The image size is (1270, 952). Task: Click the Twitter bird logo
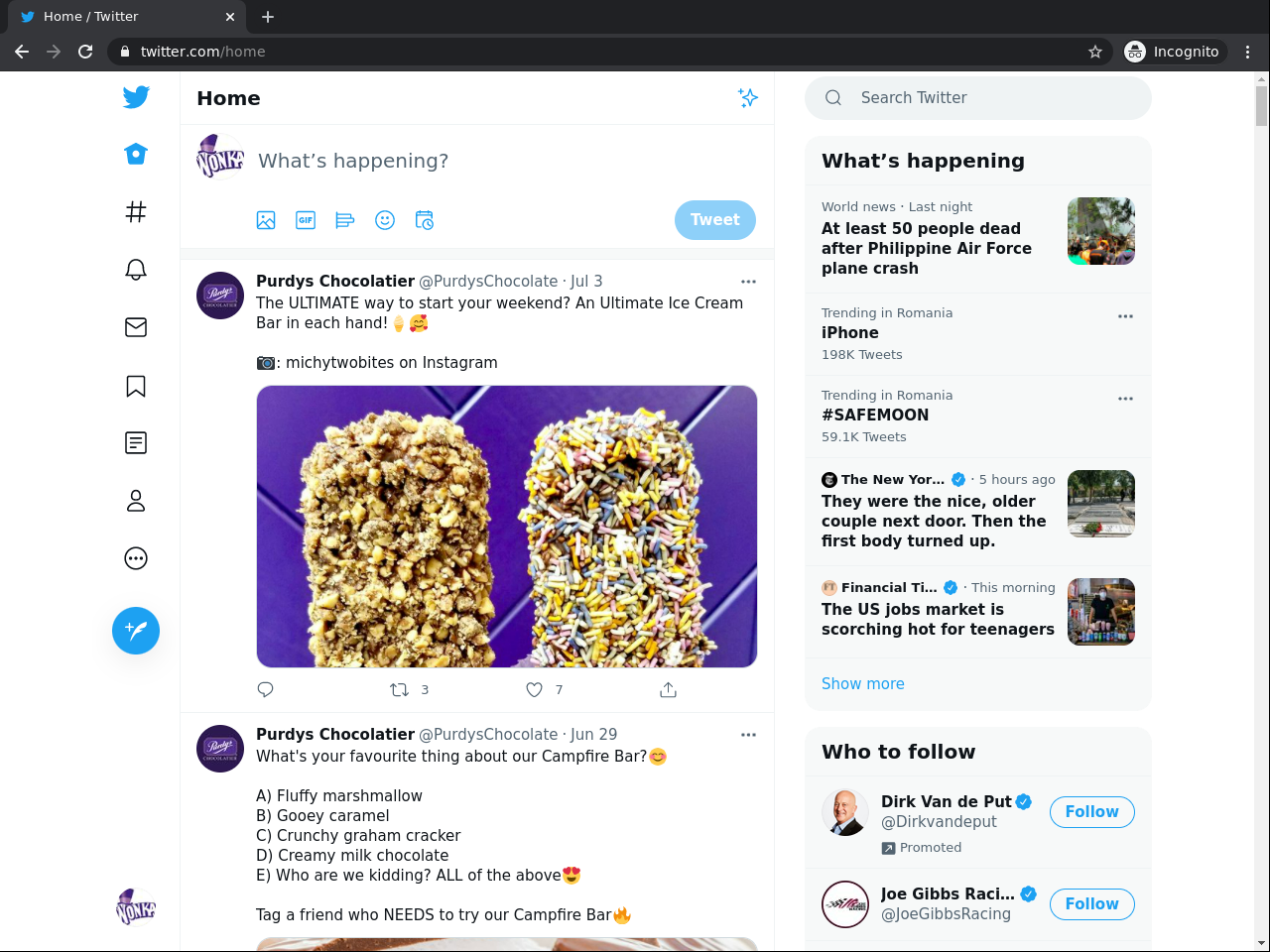pos(136,96)
